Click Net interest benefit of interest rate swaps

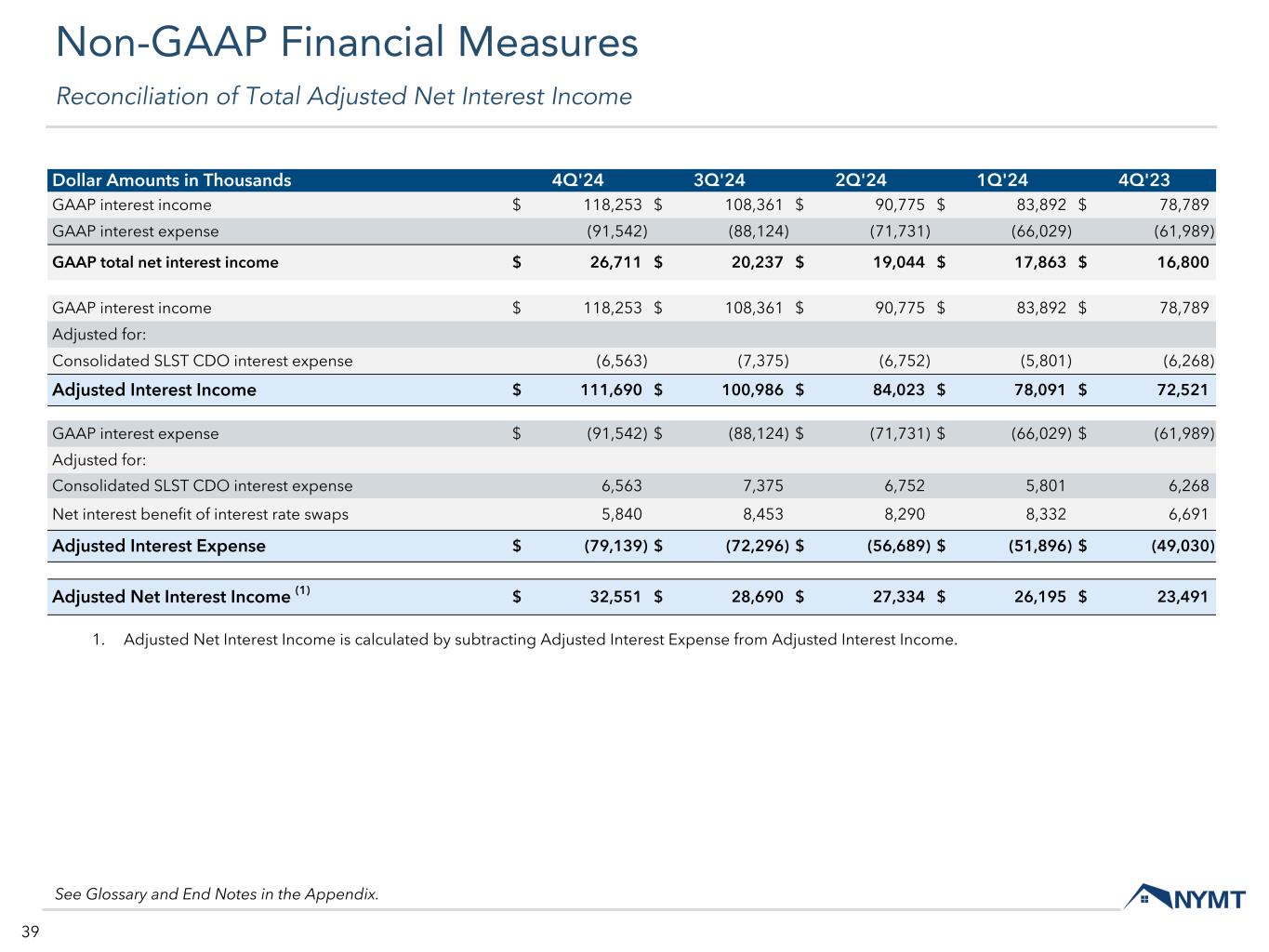[x=200, y=513]
